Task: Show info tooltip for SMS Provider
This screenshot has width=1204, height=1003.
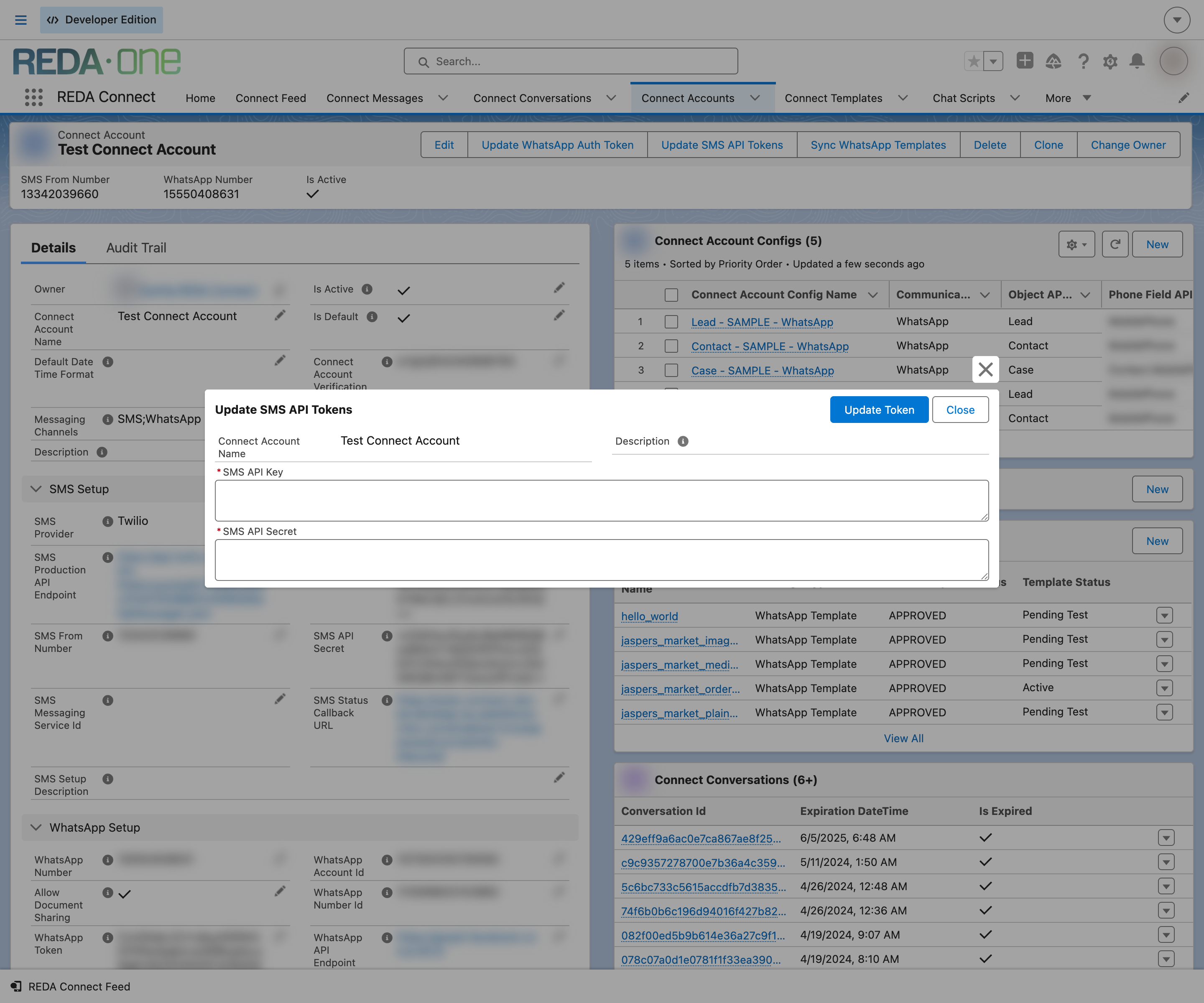Action: [x=108, y=522]
